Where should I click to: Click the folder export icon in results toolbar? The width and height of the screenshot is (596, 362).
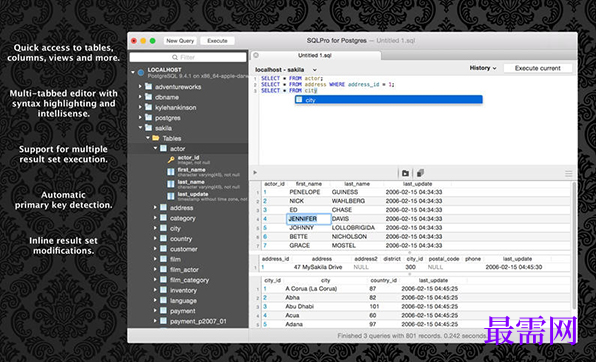pyautogui.click(x=405, y=173)
